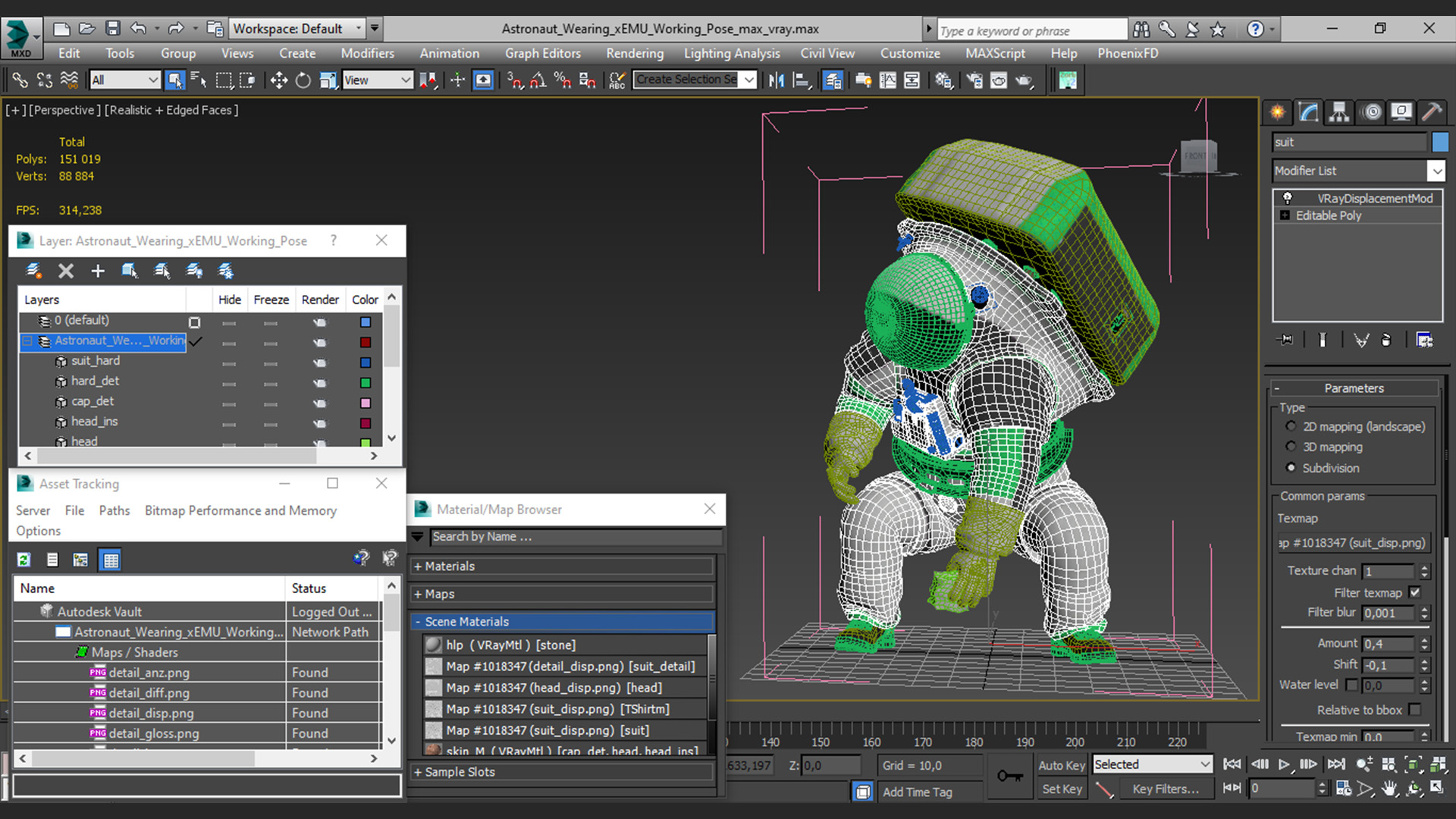This screenshot has width=1456, height=819.
Task: Click the Go to End playback button
Action: pyautogui.click(x=1336, y=764)
